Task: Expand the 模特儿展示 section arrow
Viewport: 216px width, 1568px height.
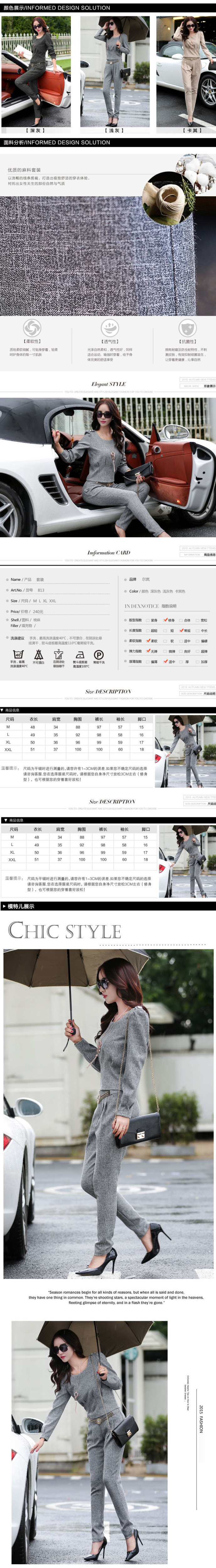Action: pos(4,906)
